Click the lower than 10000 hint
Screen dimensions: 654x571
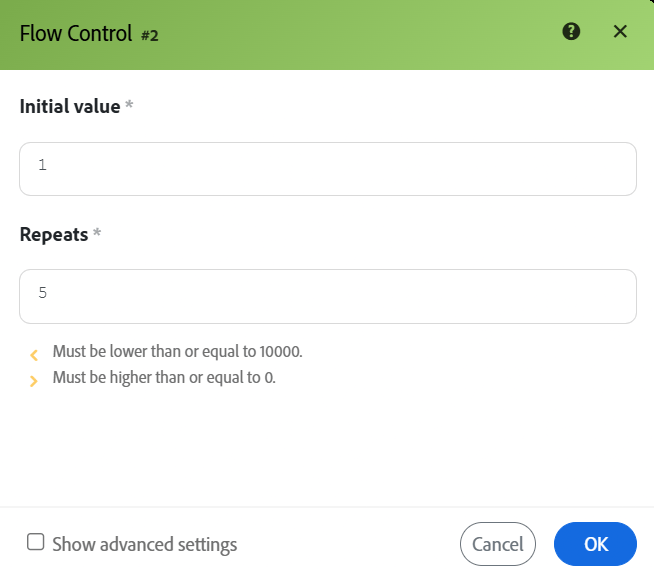(177, 352)
